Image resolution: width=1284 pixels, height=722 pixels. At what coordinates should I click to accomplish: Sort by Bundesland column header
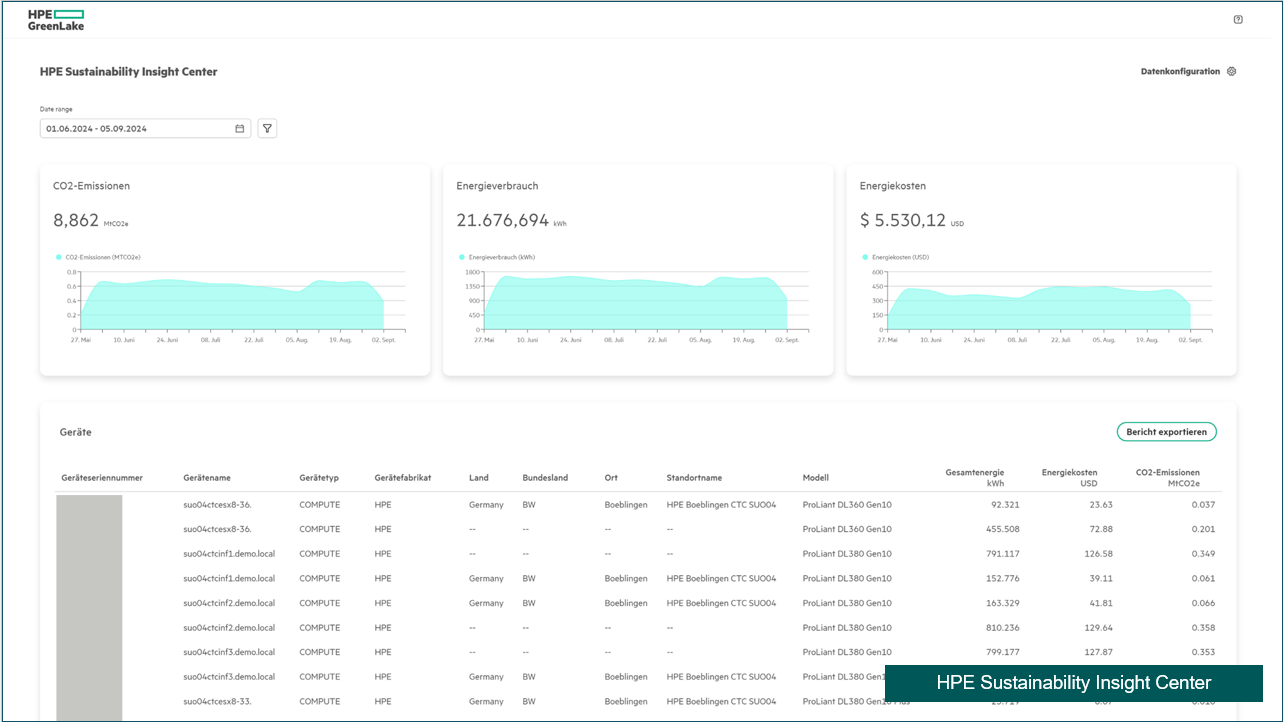(545, 478)
